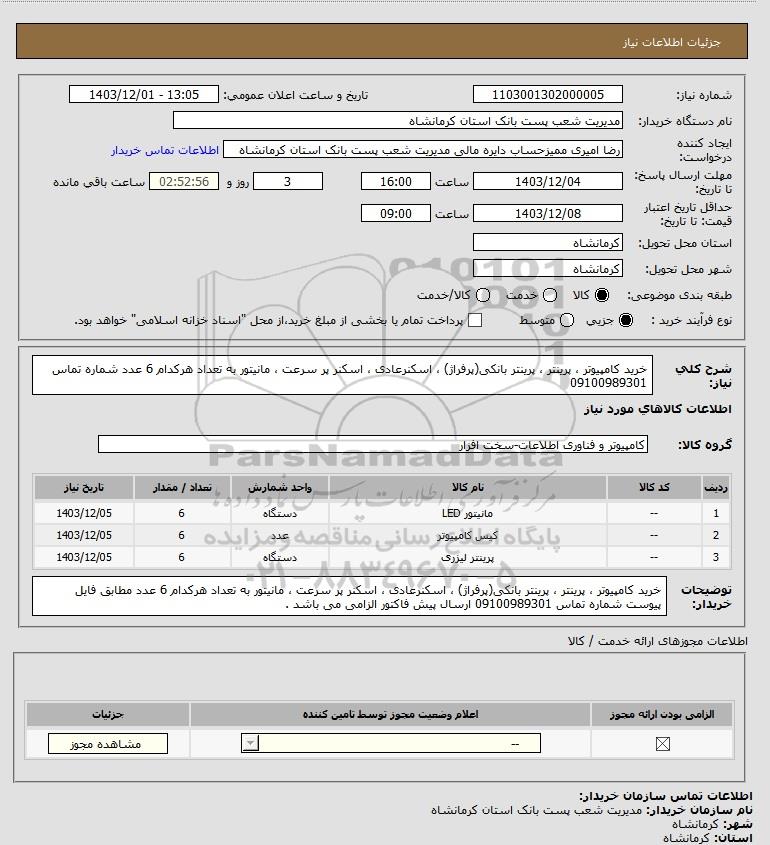Screen dimensions: 770x845
Task: Click the buyer organization name field
Action: [398, 121]
